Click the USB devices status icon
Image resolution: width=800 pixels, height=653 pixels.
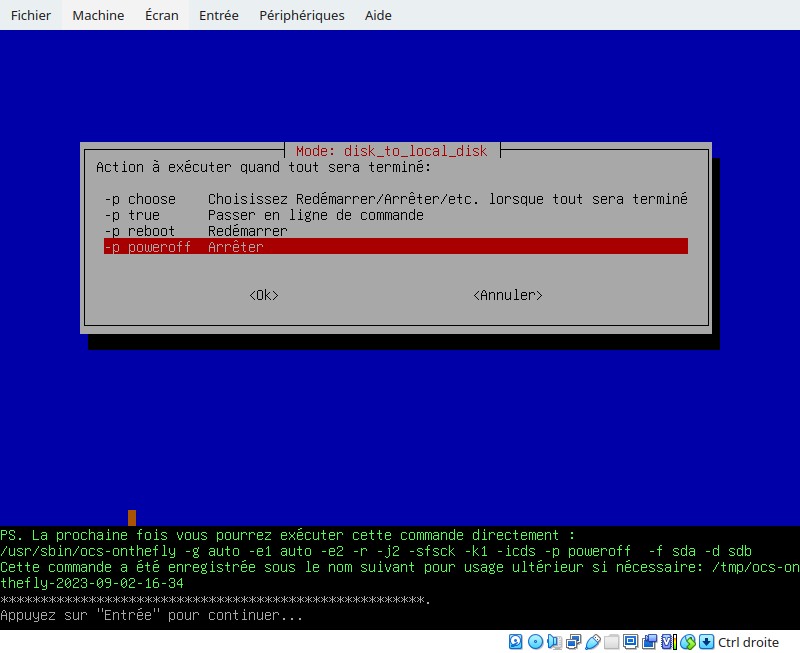pos(593,642)
